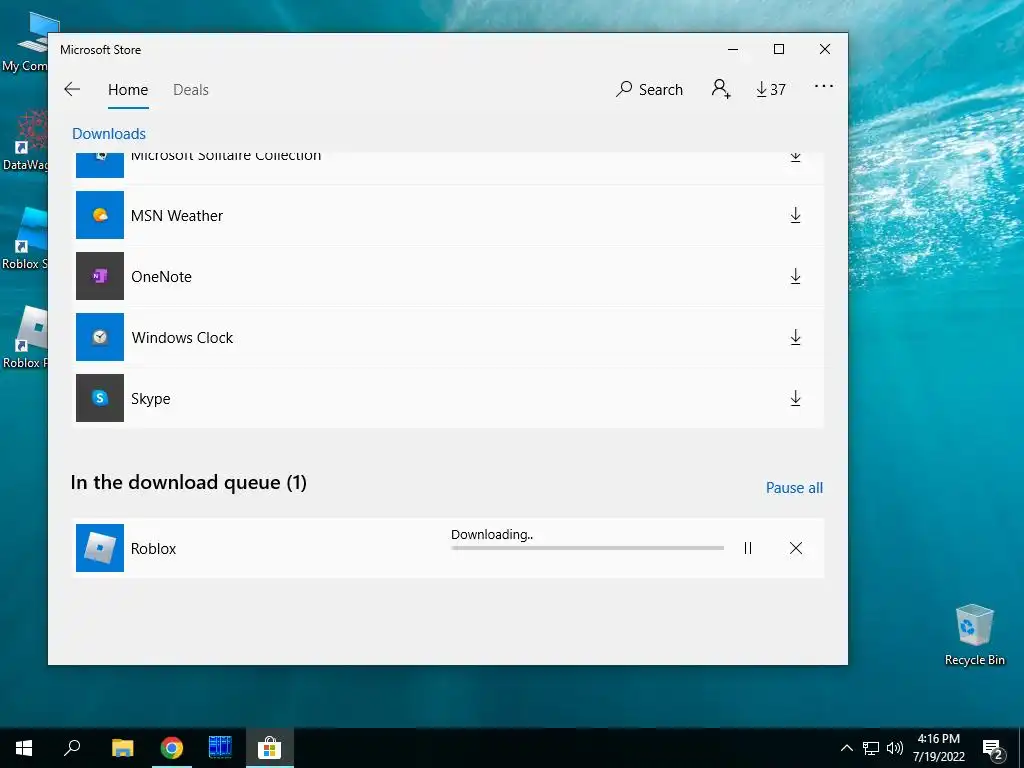The height and width of the screenshot is (768, 1024).
Task: Go back with the arrow button
Action: coord(72,89)
